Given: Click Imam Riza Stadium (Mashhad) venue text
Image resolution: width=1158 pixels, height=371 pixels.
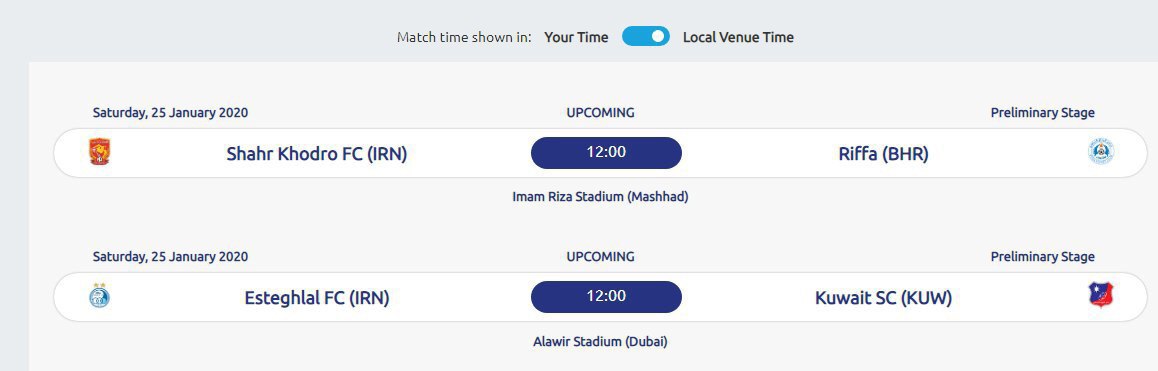Looking at the screenshot, I should 600,197.
